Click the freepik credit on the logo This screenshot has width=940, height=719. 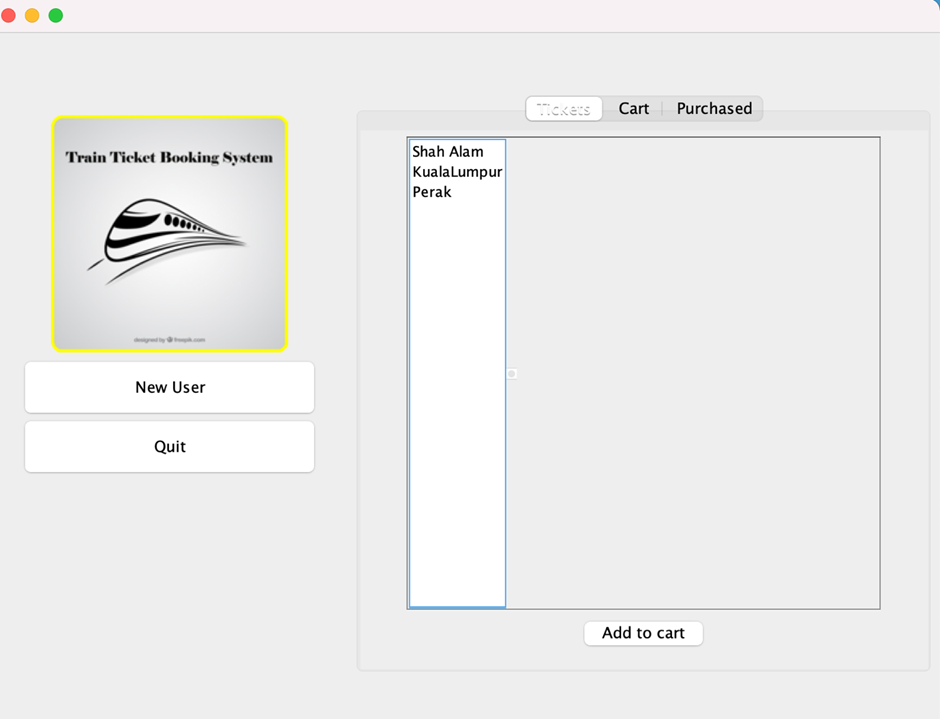(169, 338)
